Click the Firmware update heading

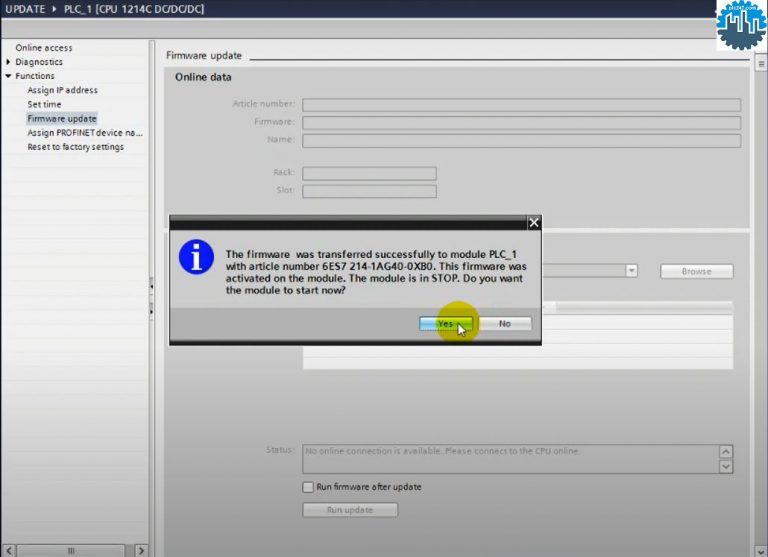coord(204,55)
